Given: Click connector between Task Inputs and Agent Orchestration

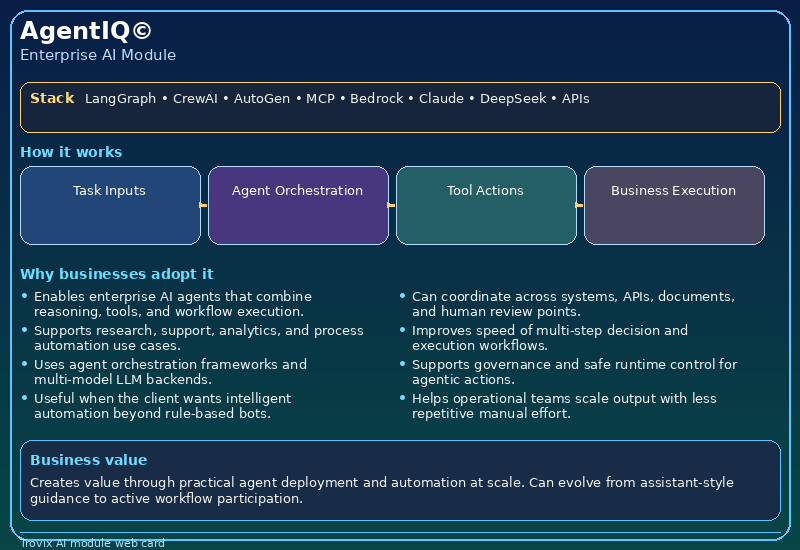Looking at the screenshot, I should point(204,205).
